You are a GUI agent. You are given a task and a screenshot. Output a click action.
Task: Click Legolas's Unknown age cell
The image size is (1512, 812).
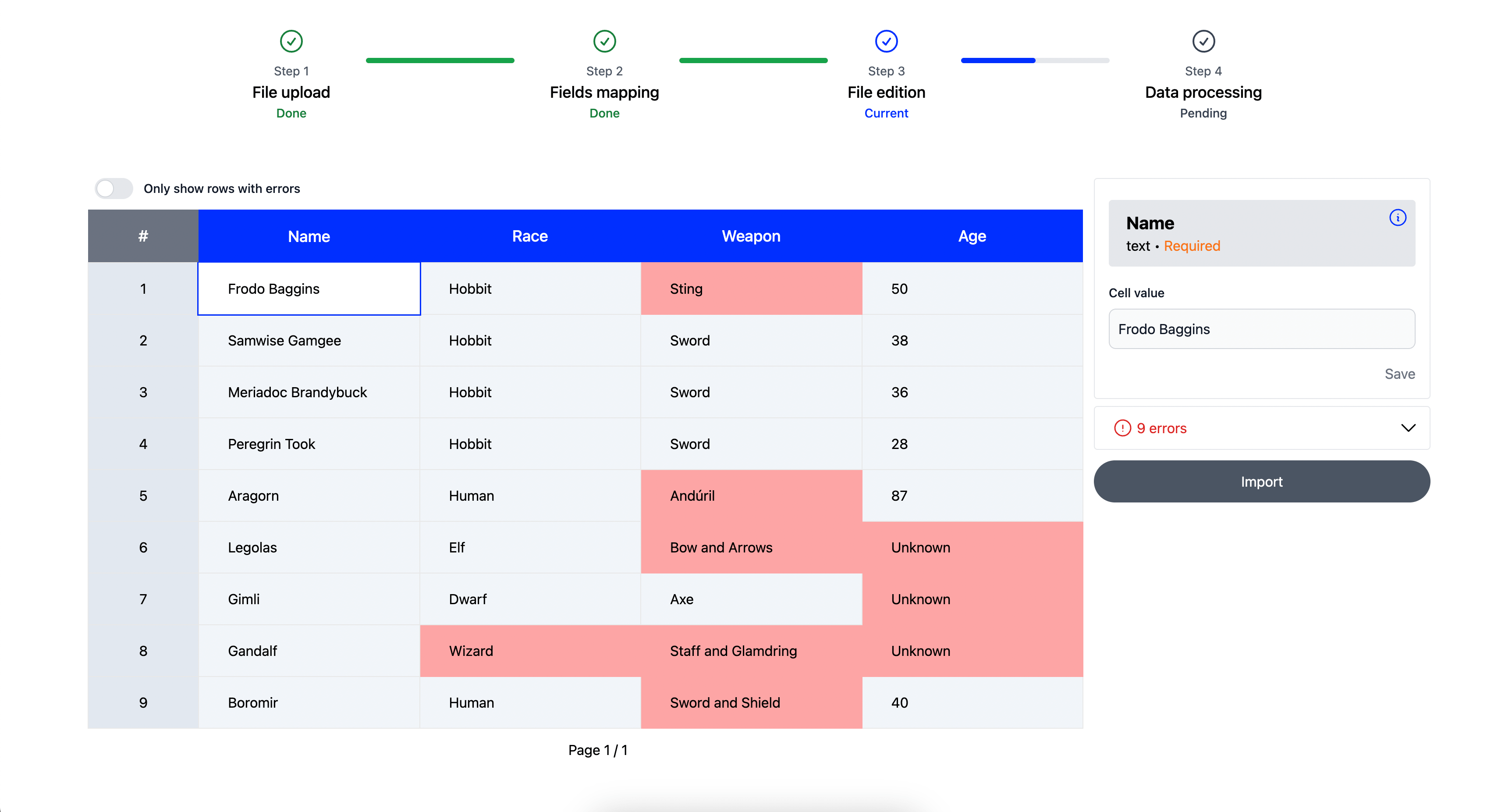972,547
